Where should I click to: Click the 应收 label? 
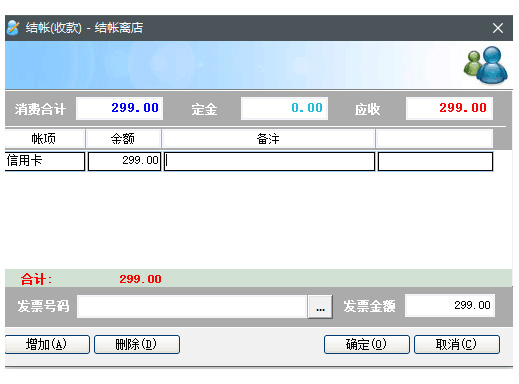tap(367, 109)
